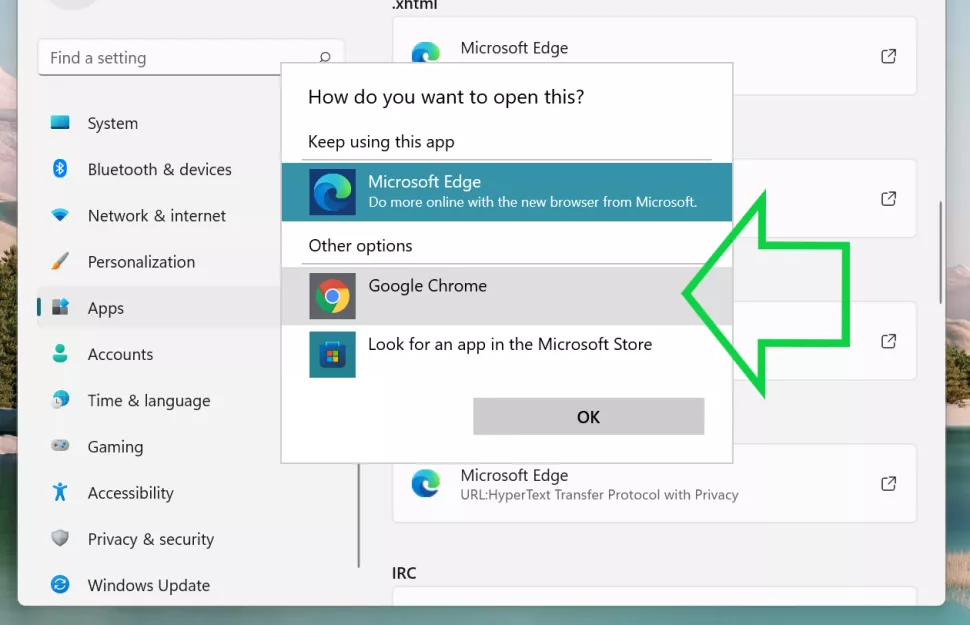Screen dimensions: 970x625
Task: Click the Privacy & security shield icon
Action: point(60,538)
